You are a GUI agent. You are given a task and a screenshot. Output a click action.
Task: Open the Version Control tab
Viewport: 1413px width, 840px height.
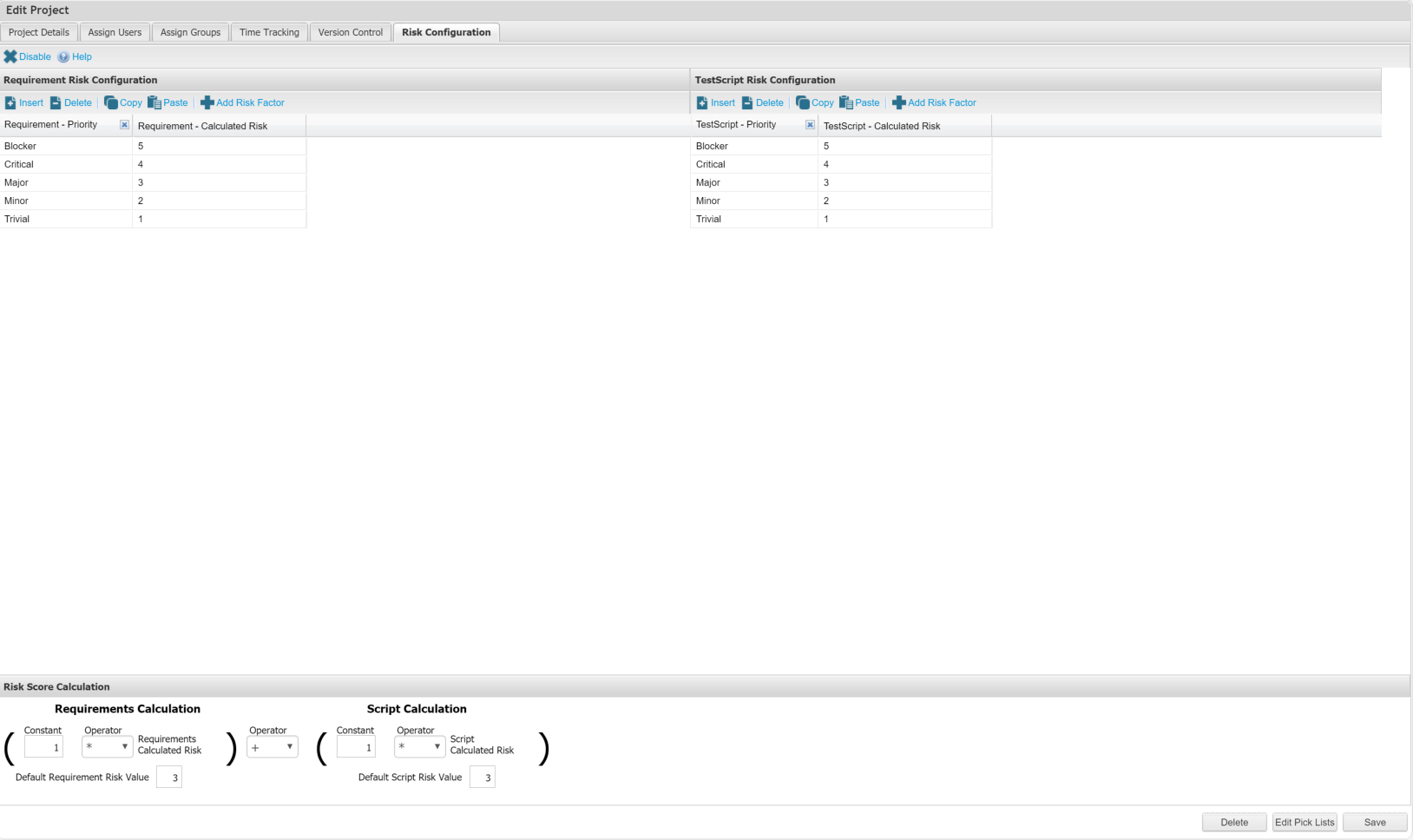350,32
